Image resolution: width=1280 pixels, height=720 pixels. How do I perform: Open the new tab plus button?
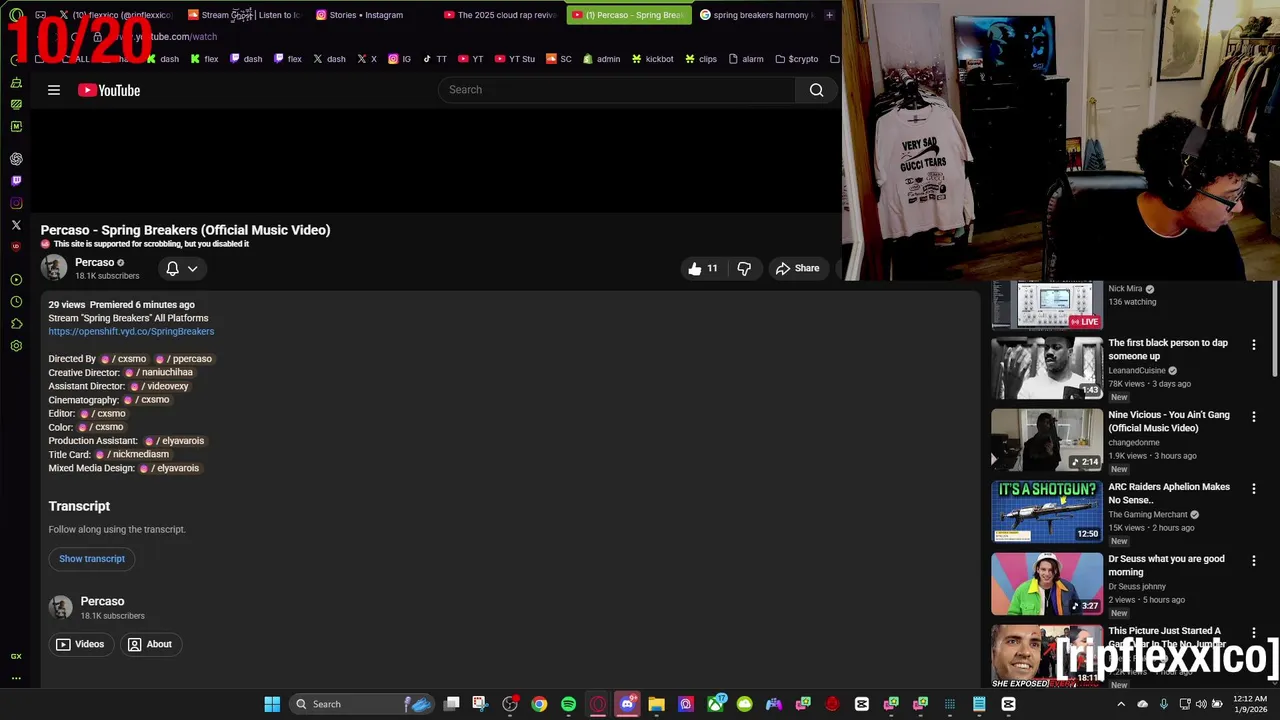click(x=829, y=15)
